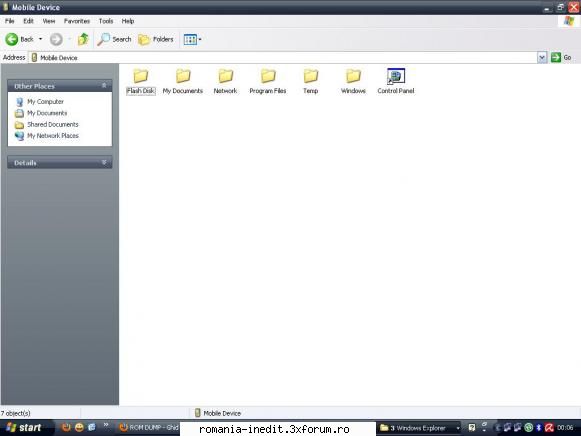Click the smiley quick launch icon
The image size is (581, 436).
pos(79,428)
